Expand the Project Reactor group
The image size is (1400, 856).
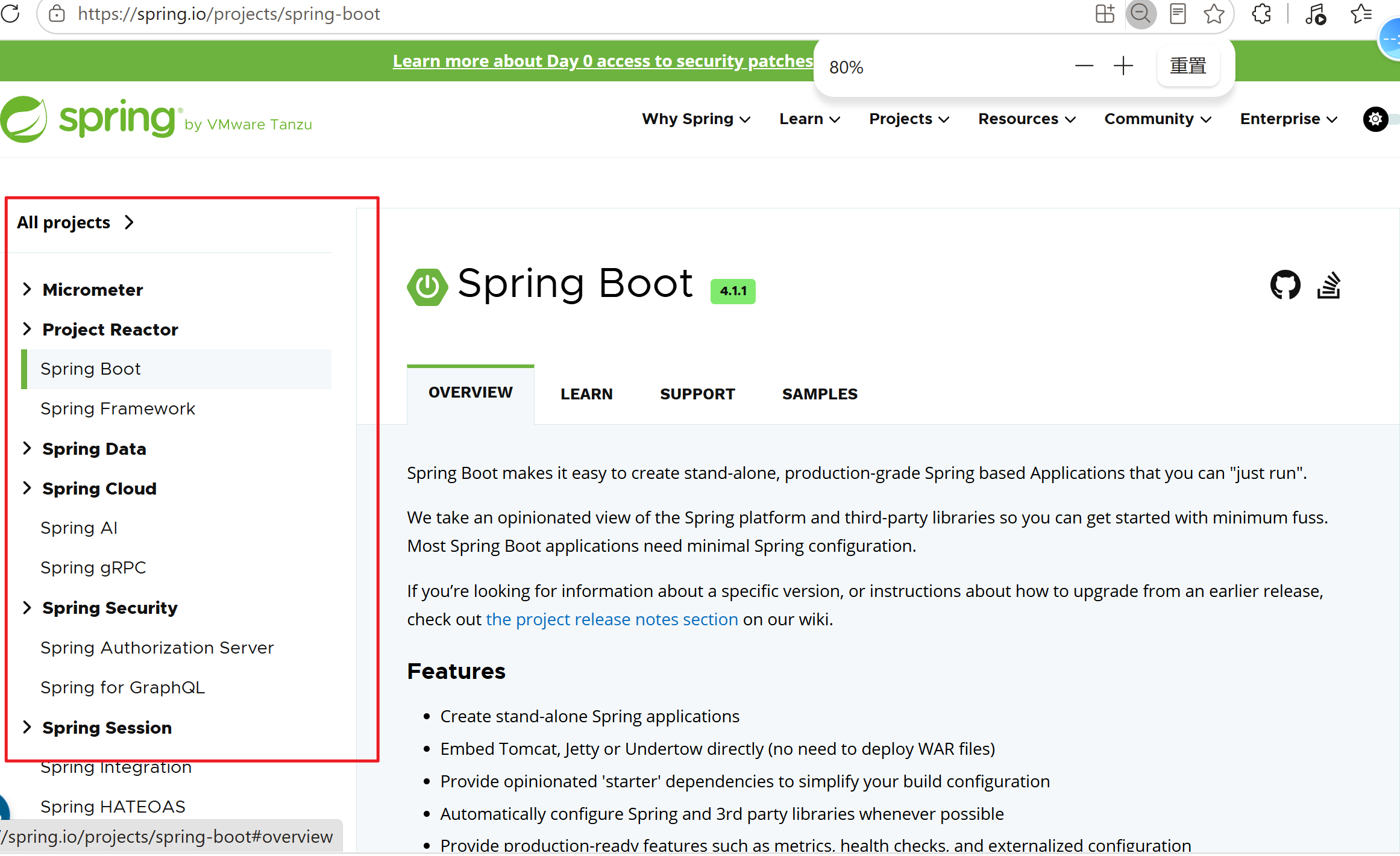pos(27,329)
